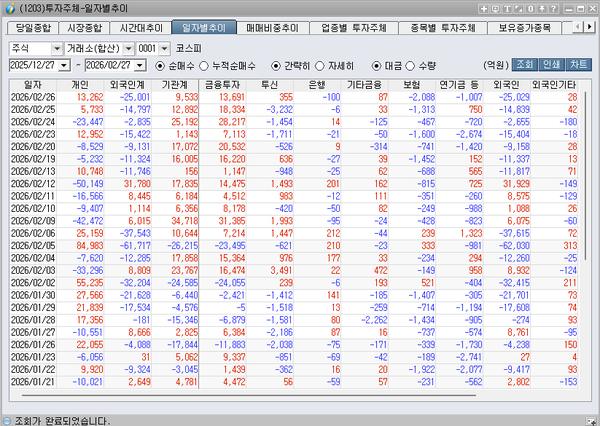Select the 순매수 radio button
This screenshot has width=600, height=426.
coord(160,66)
